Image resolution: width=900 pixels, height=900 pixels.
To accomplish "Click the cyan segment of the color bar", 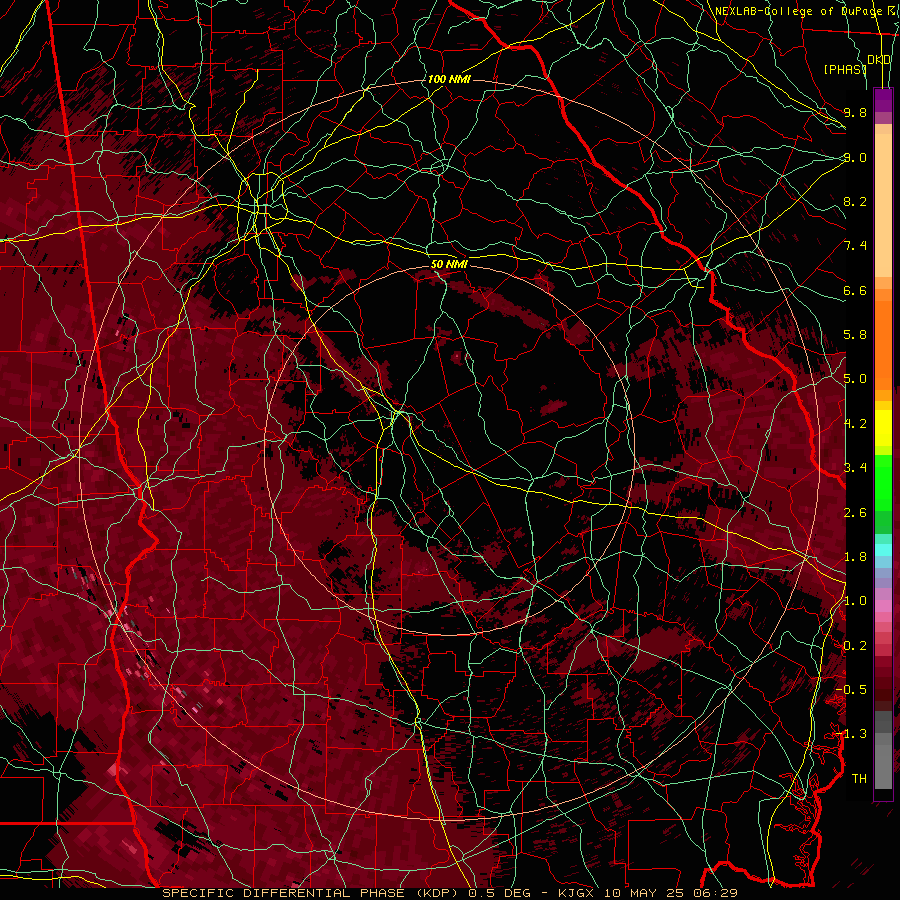I will 883,550.
